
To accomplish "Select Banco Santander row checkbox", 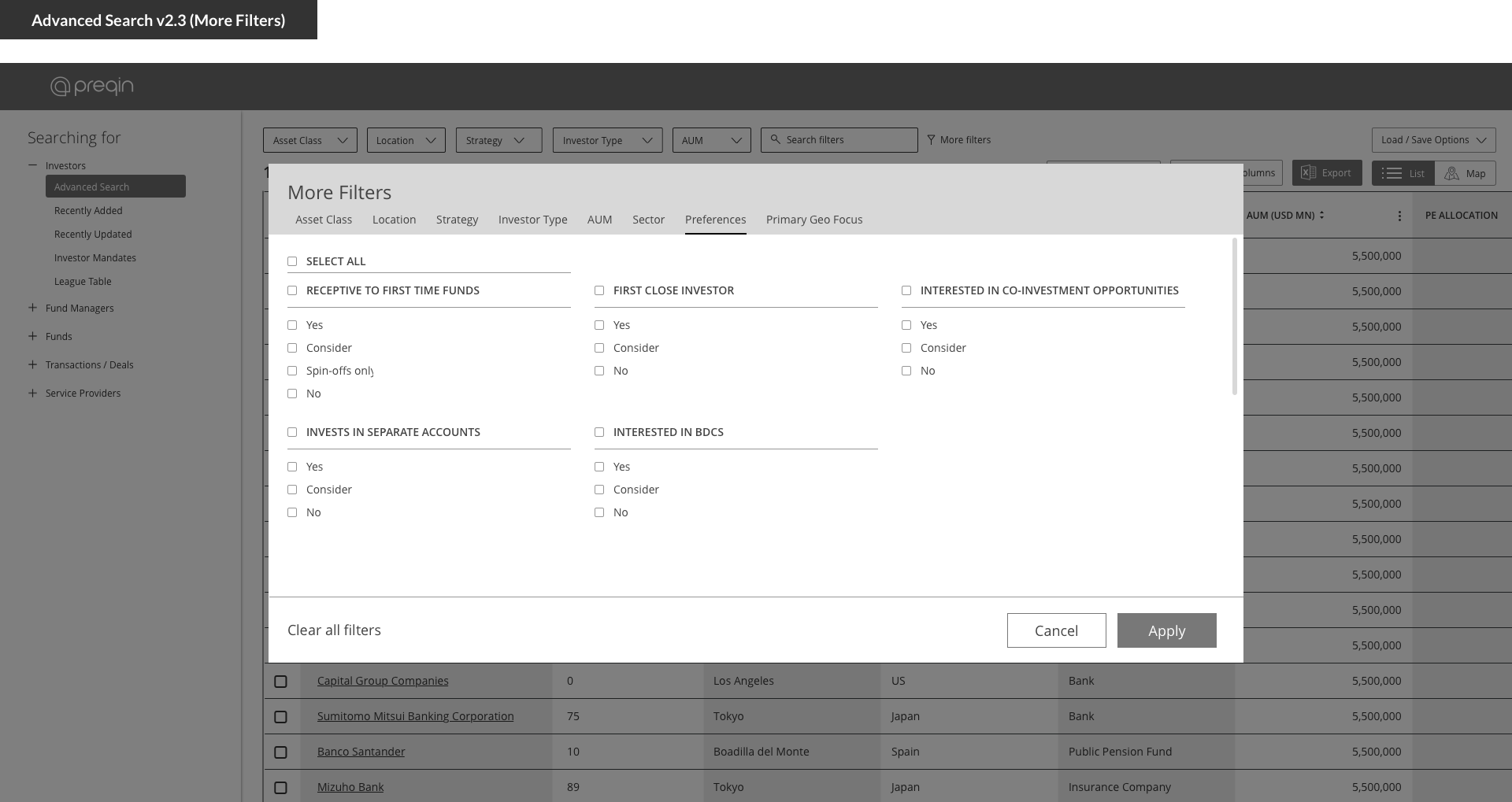I will pyautogui.click(x=280, y=752).
